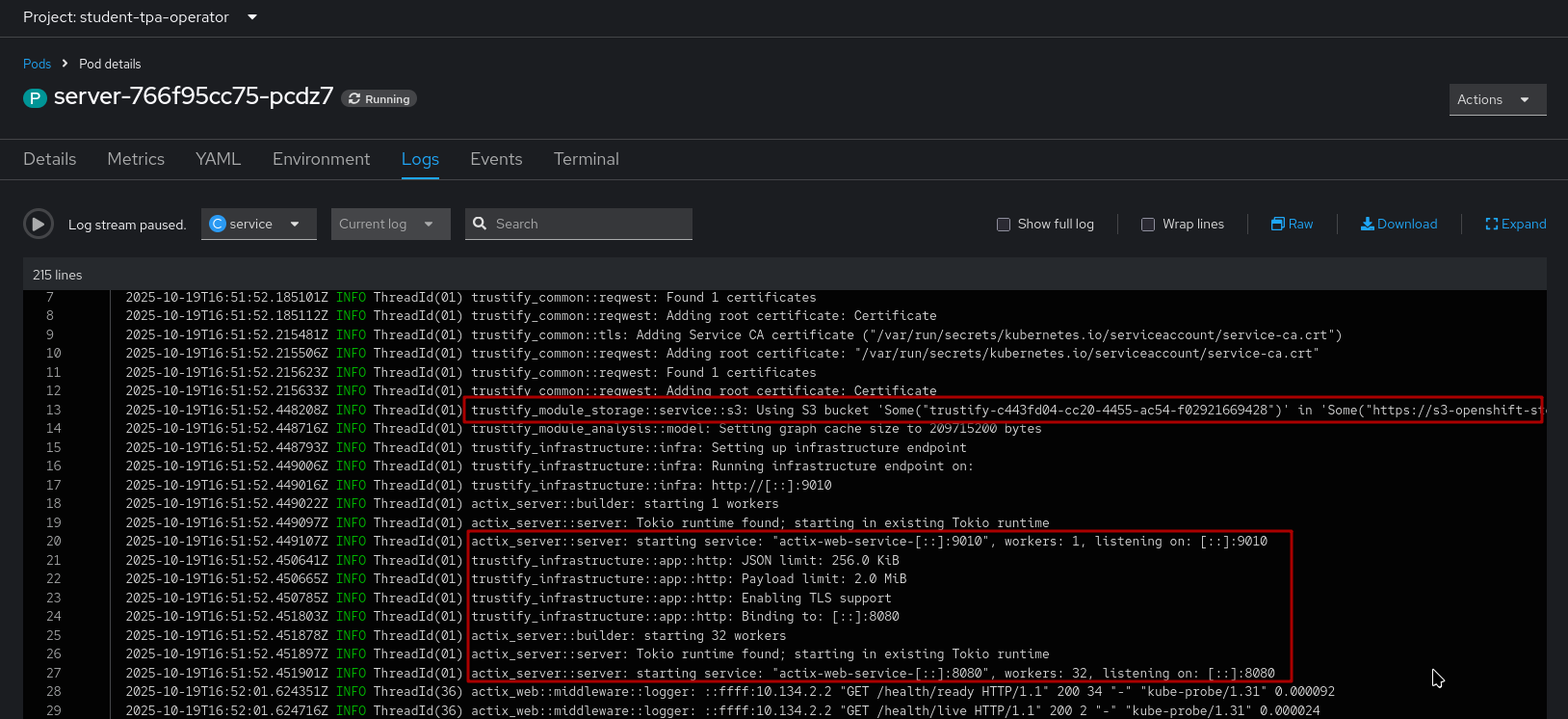
Task: Focus the log Search field
Action: 579,224
